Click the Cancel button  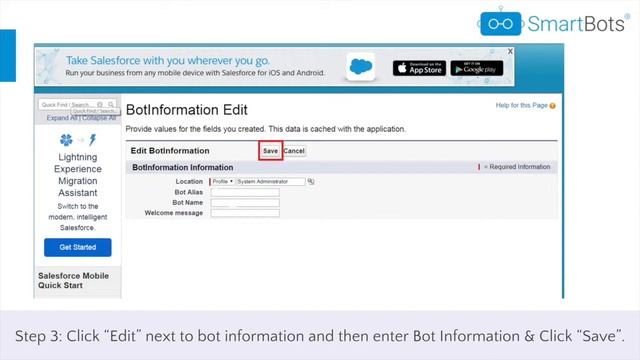pos(294,151)
